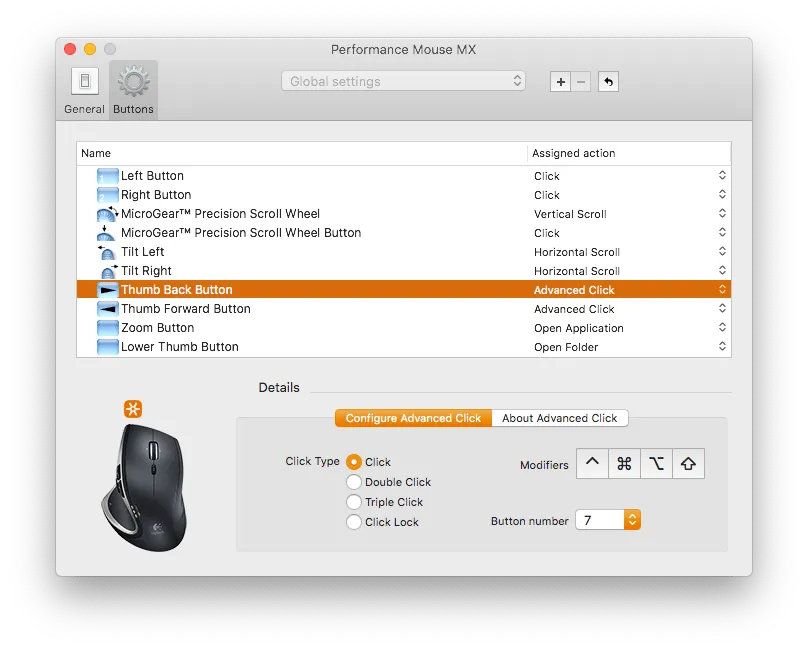Switch to Configure Advanced Click tab
808x650 pixels.
(413, 418)
